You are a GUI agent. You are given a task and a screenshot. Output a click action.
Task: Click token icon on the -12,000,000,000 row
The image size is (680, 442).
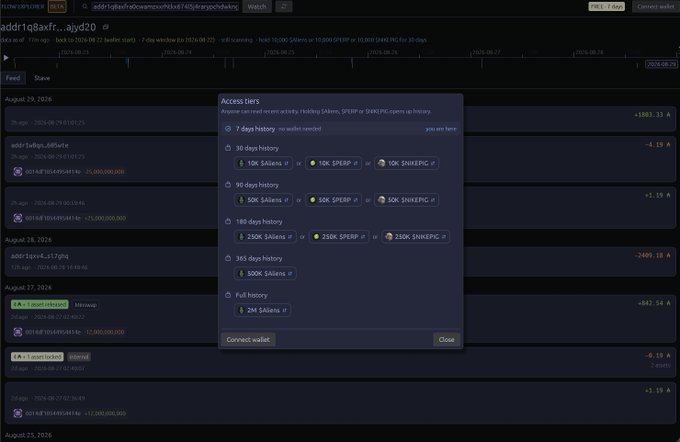pos(18,332)
